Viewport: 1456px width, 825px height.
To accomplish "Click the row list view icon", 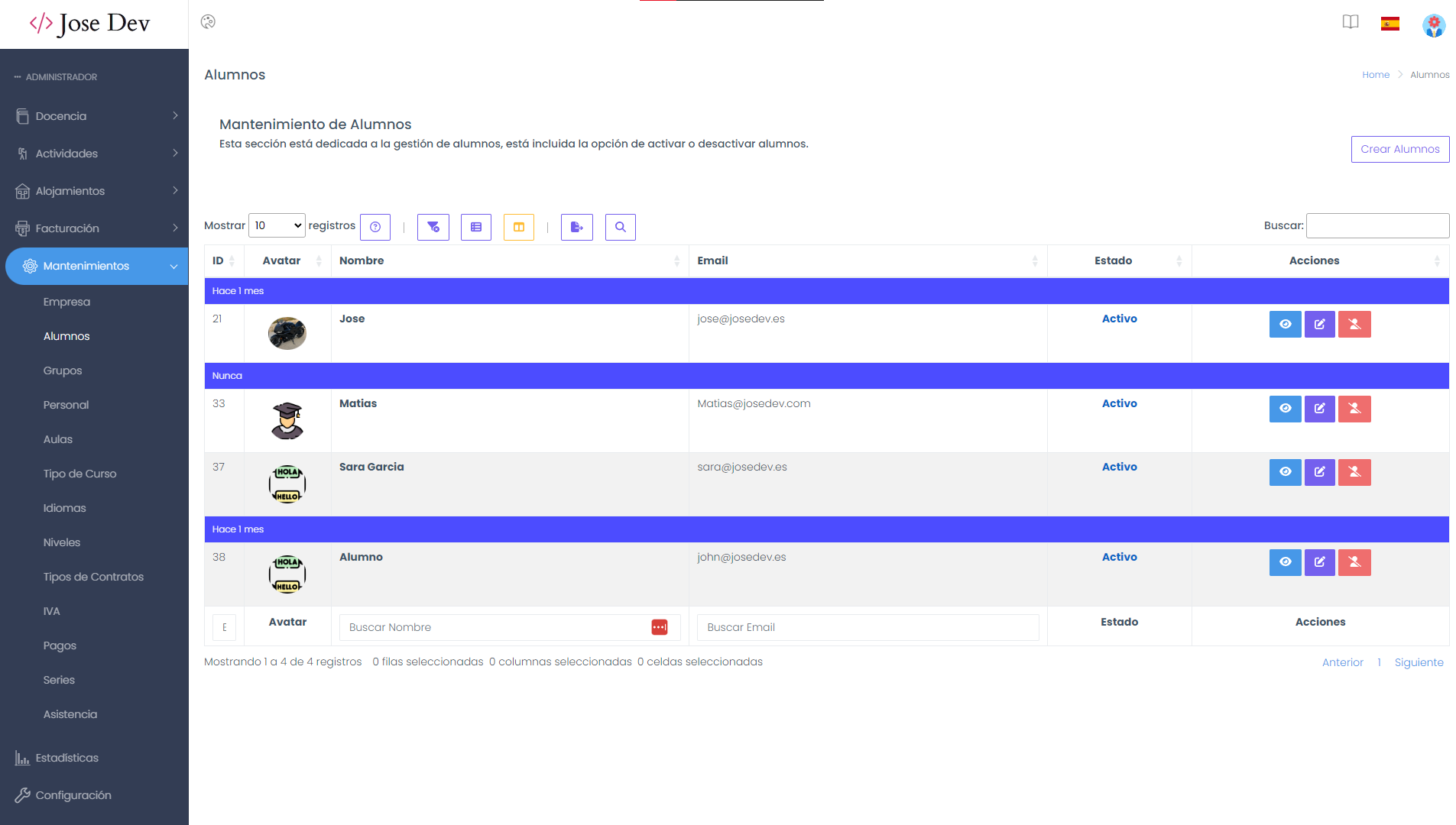I will (x=476, y=227).
